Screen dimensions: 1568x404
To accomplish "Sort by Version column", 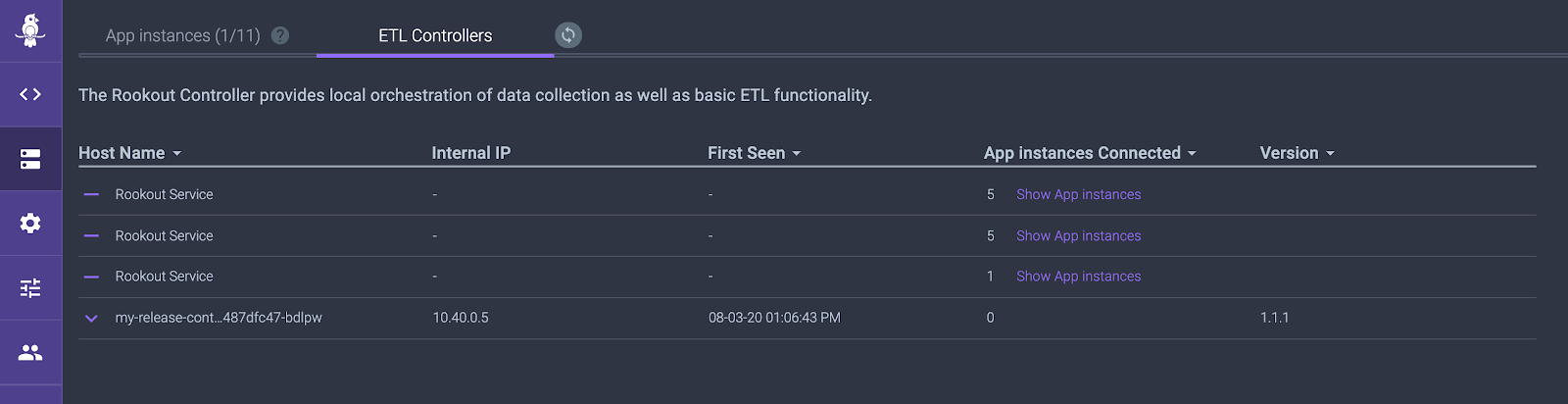I will tap(1298, 153).
